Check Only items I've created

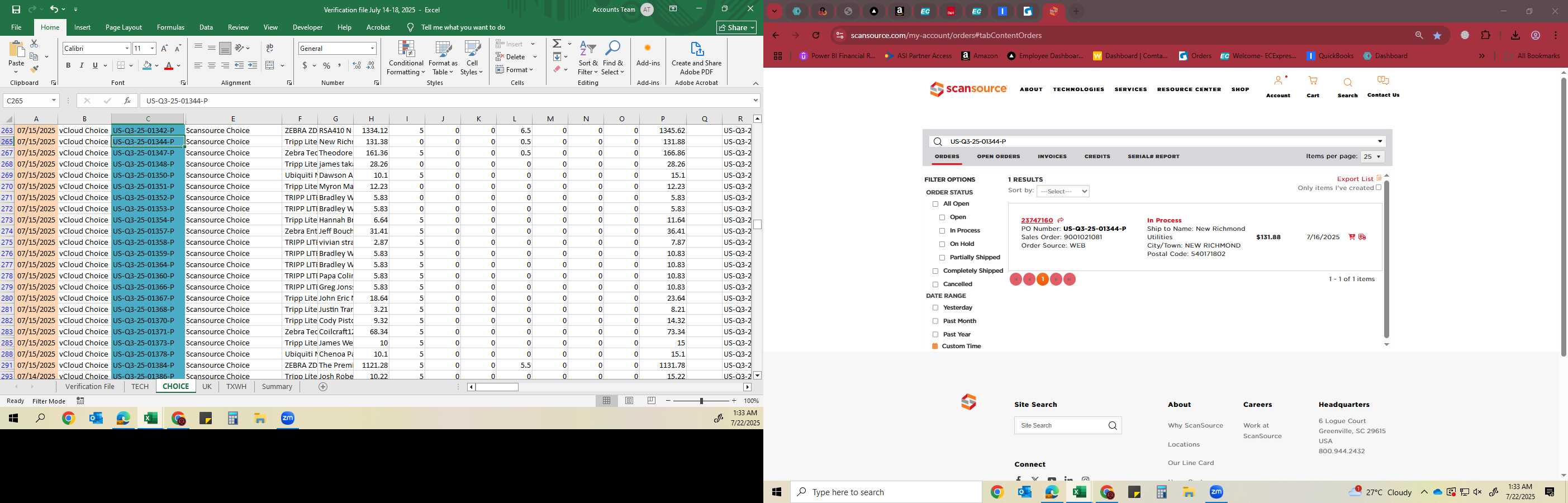point(1379,188)
